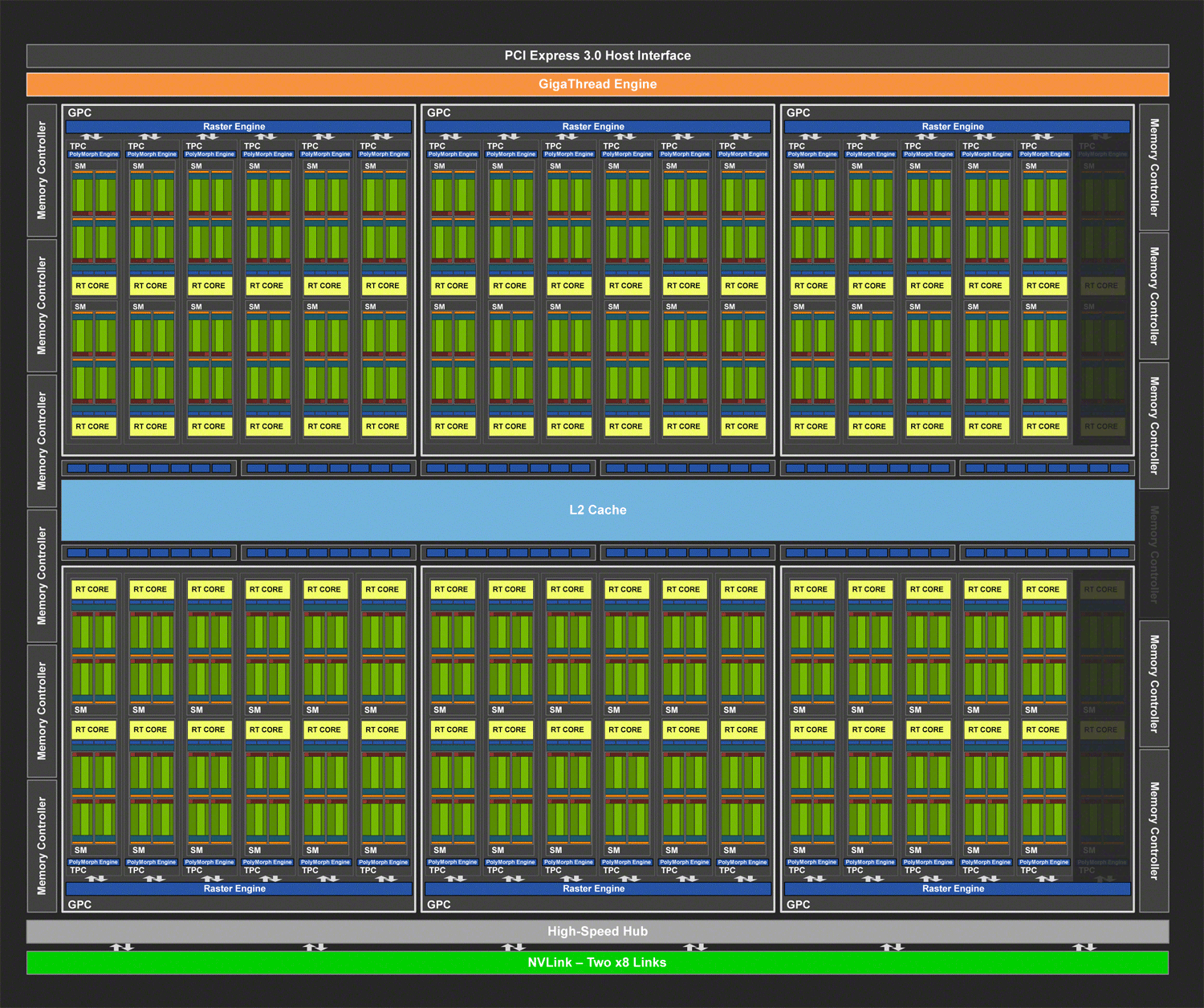The height and width of the screenshot is (1008, 1204).
Task: Click the GPC label of the top-left cluster
Action: tap(79, 112)
